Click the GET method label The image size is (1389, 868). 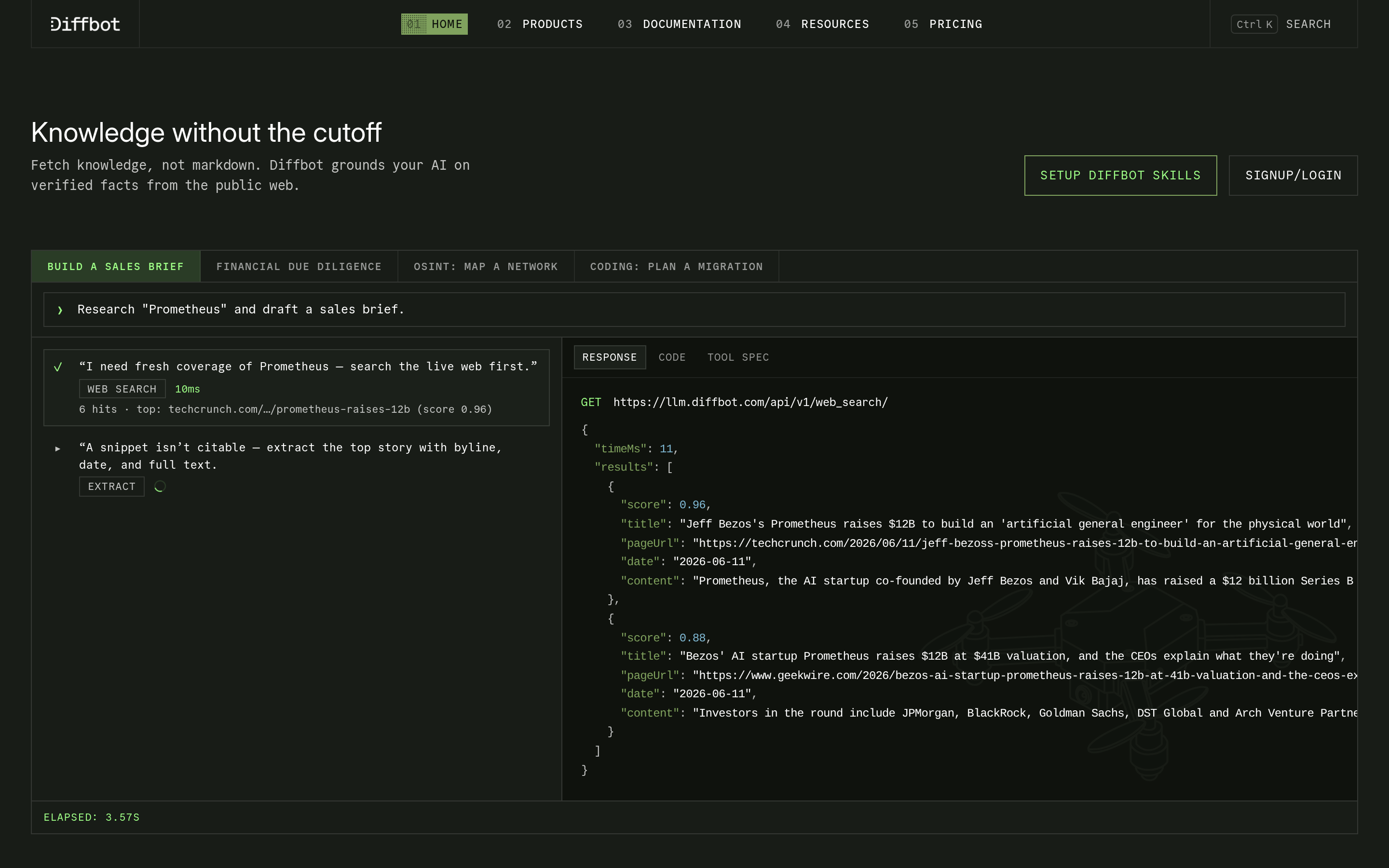click(x=591, y=403)
